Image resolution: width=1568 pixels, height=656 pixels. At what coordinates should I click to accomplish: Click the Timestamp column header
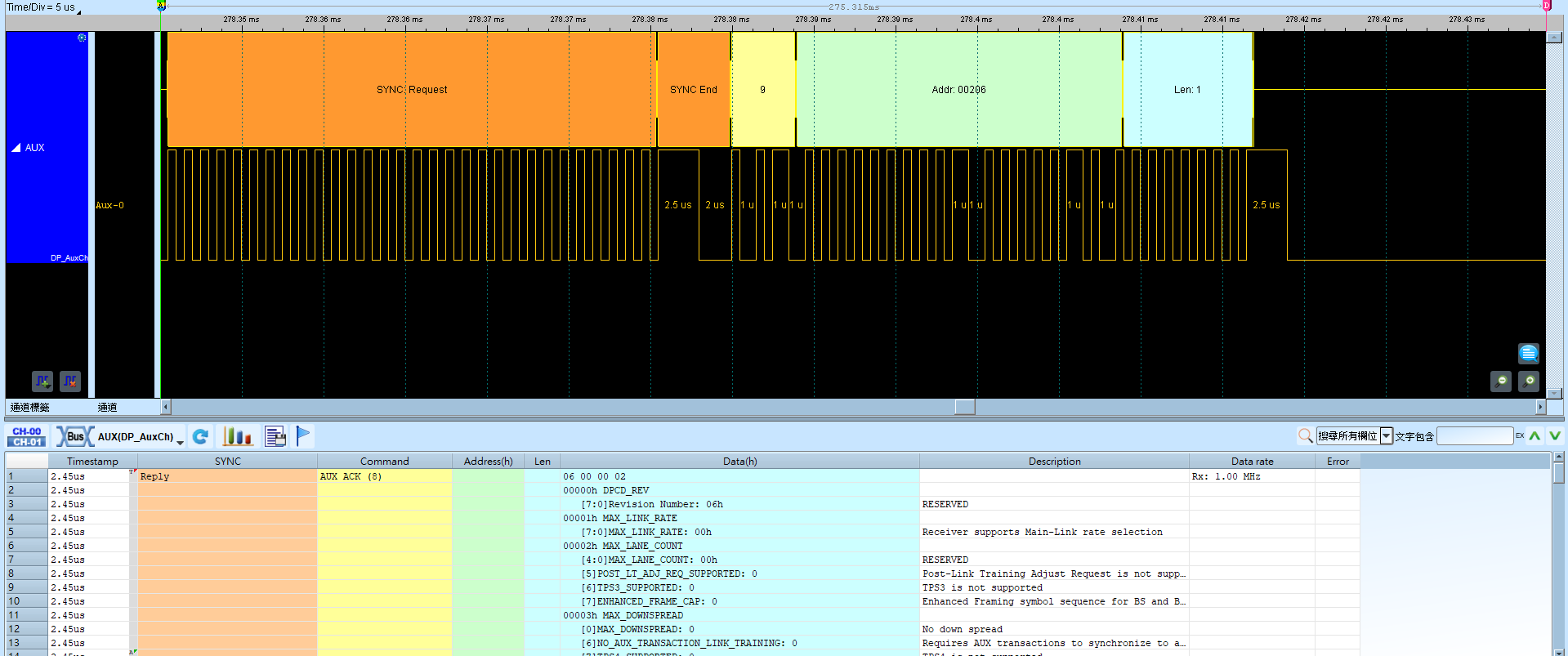coord(92,462)
